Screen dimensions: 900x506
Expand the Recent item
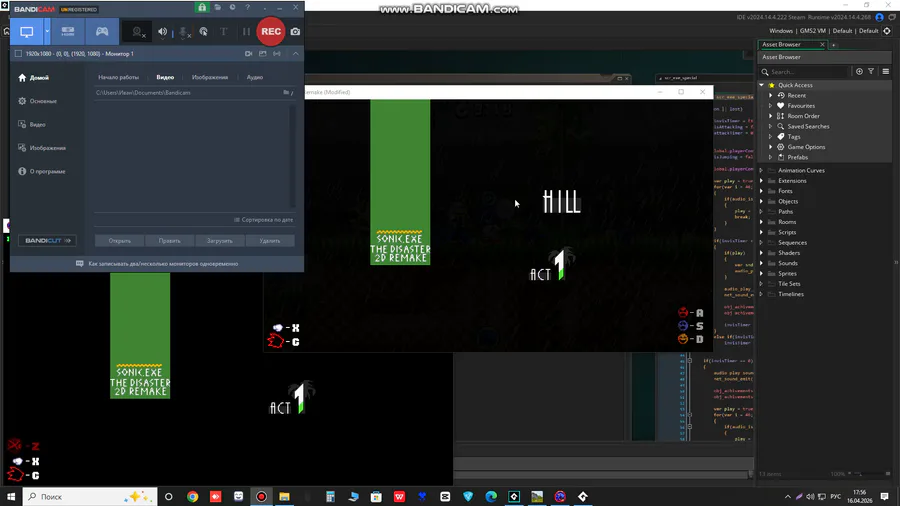770,95
